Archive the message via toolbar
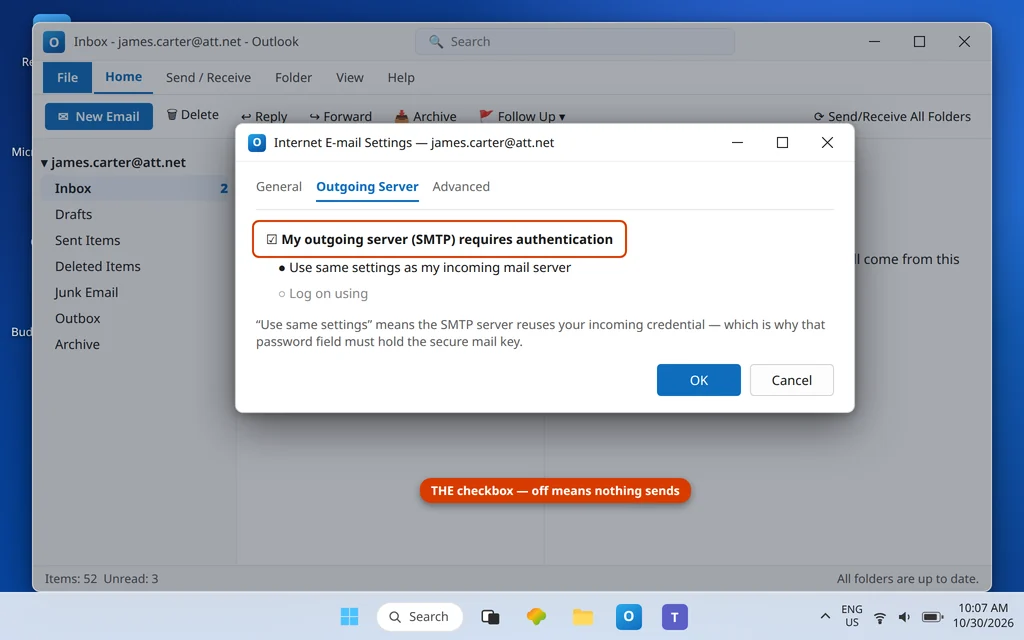The image size is (1024, 640). [425, 116]
